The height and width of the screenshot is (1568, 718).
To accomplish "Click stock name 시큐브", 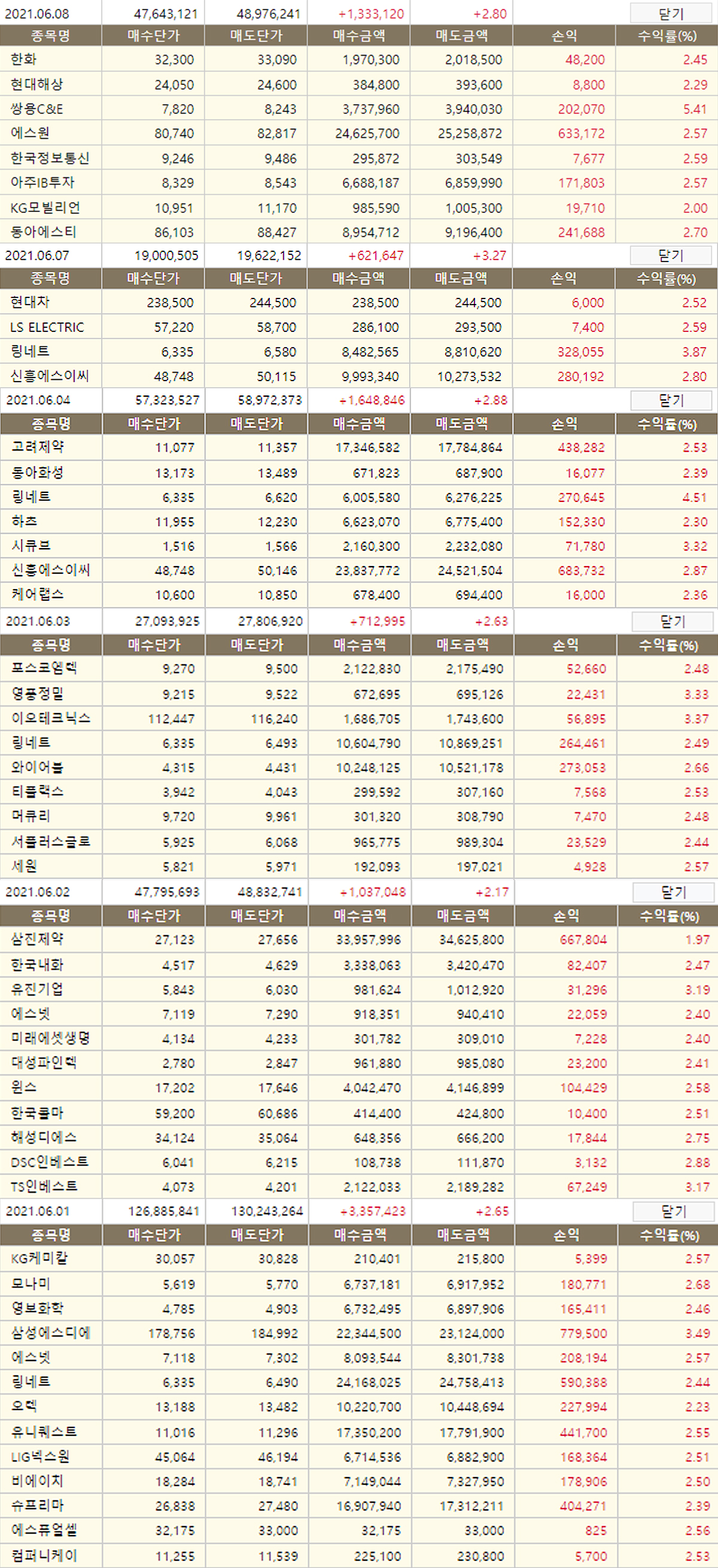I will [x=31, y=546].
